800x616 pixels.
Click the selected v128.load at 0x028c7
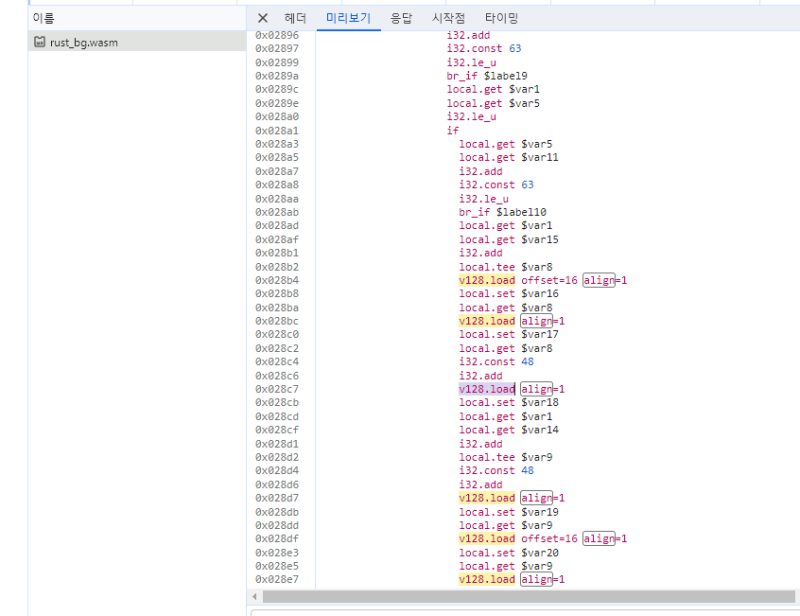tap(487, 389)
